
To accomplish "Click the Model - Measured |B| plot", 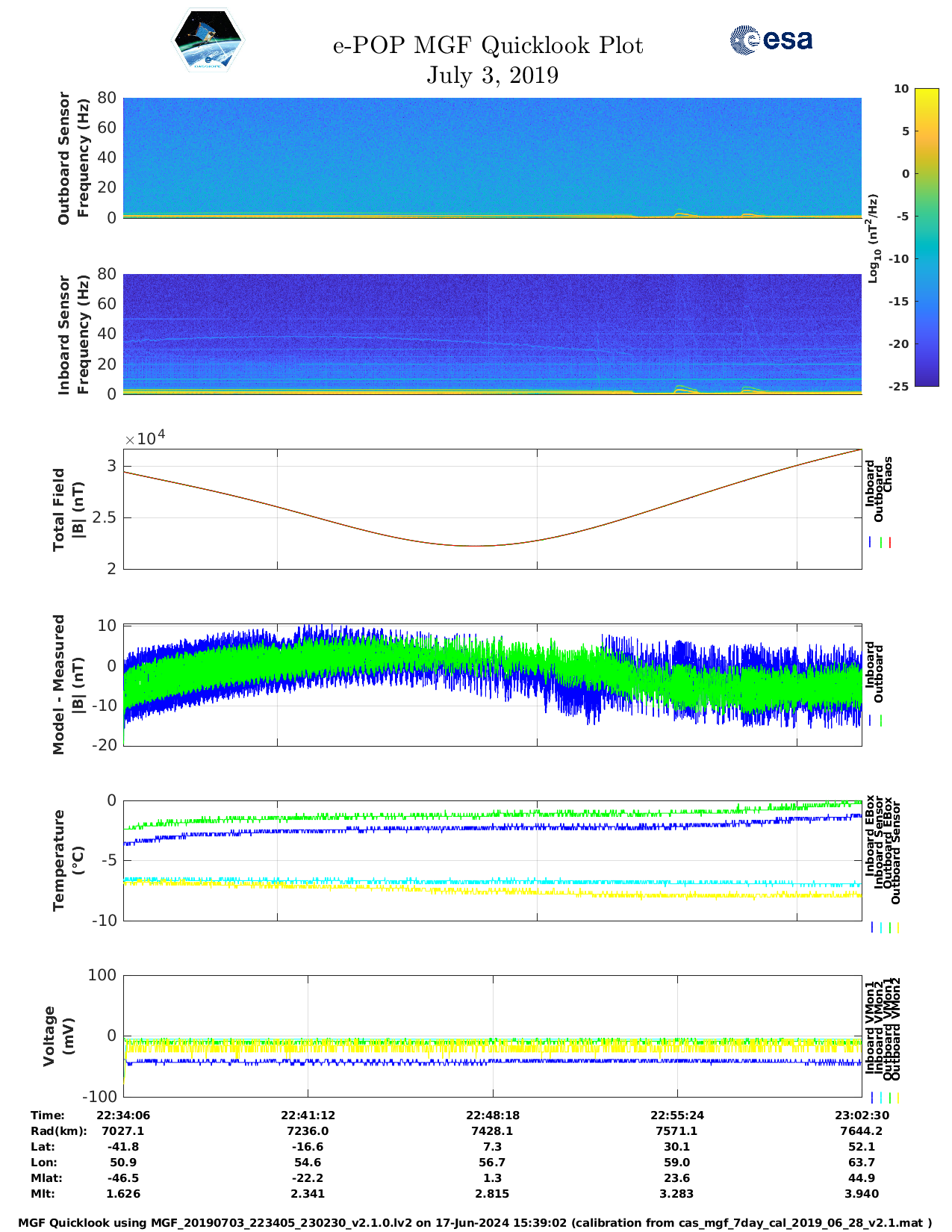I will tap(492, 684).
